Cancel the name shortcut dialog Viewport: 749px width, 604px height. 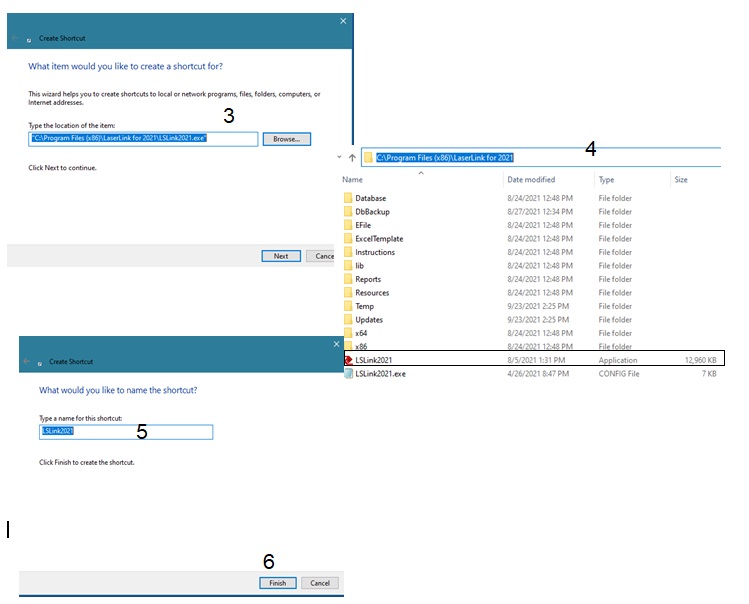(x=320, y=583)
